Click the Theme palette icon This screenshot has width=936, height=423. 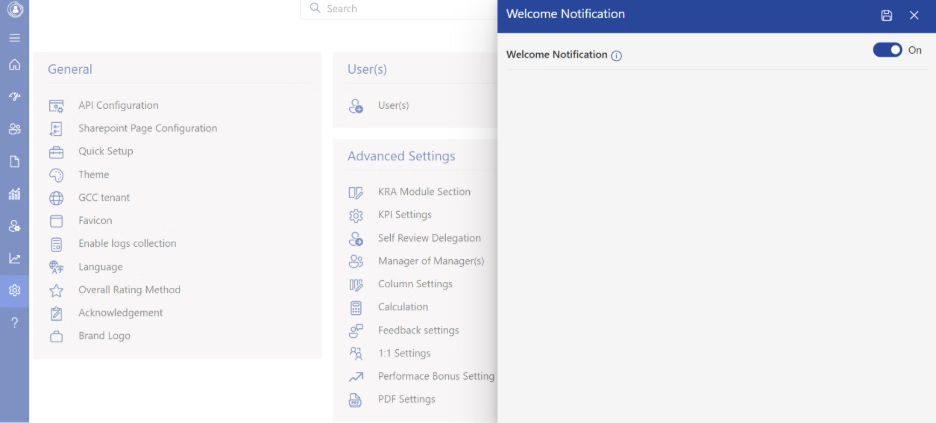tap(56, 175)
